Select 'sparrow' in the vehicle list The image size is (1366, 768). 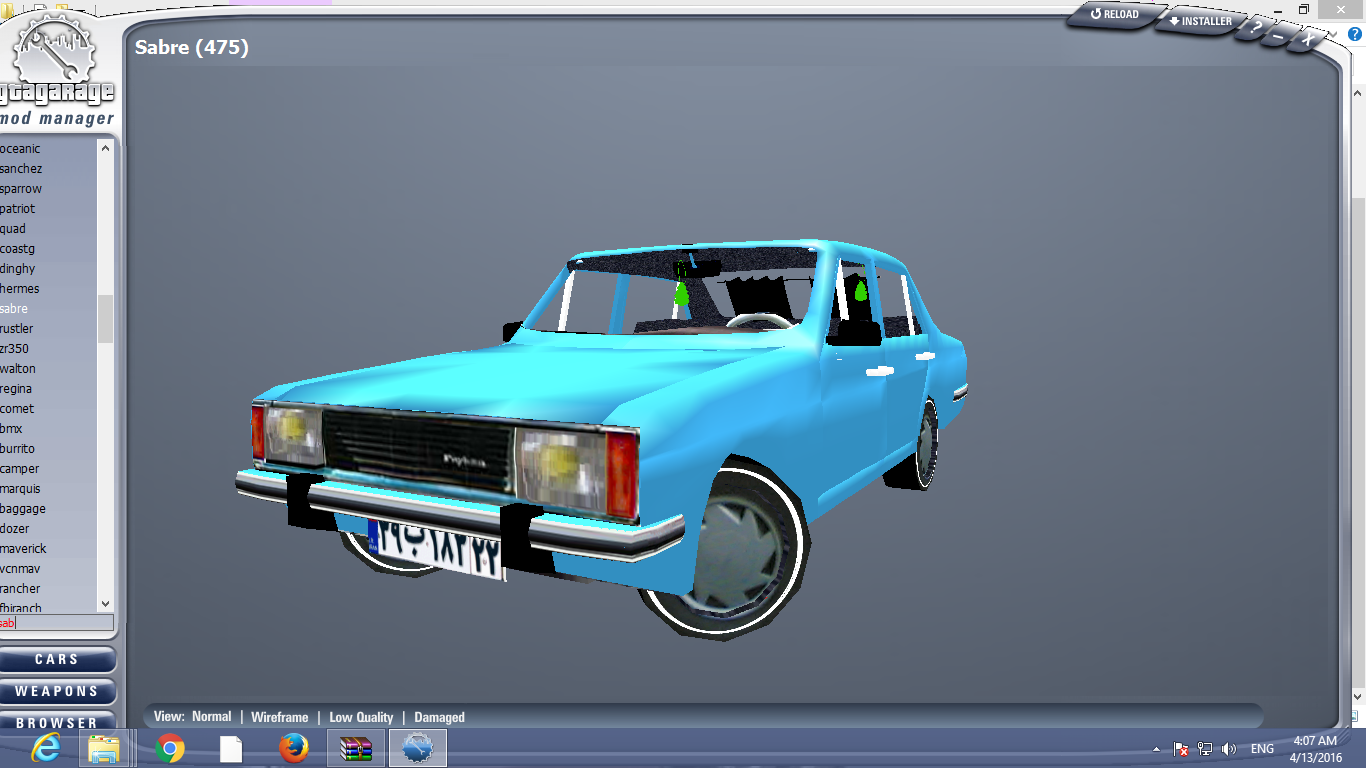pos(21,189)
